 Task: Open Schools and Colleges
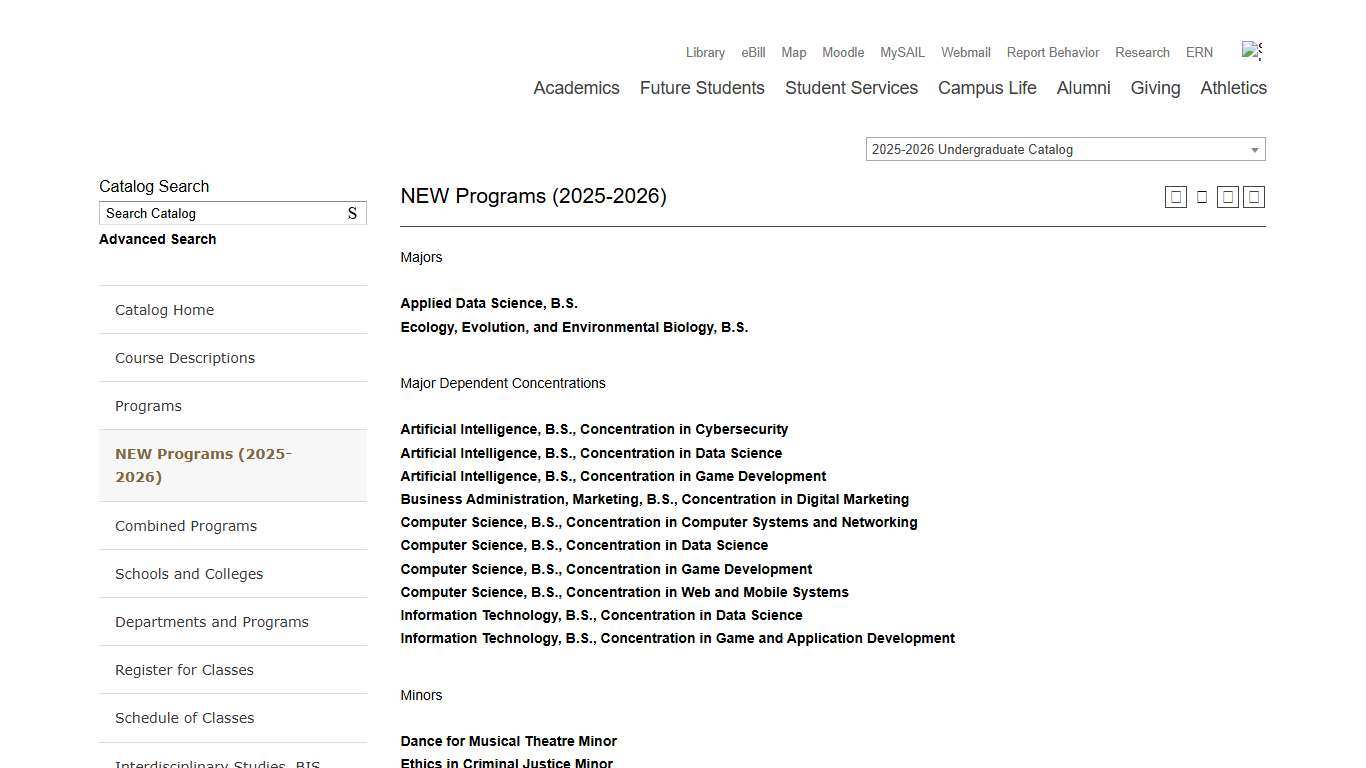[x=189, y=574]
